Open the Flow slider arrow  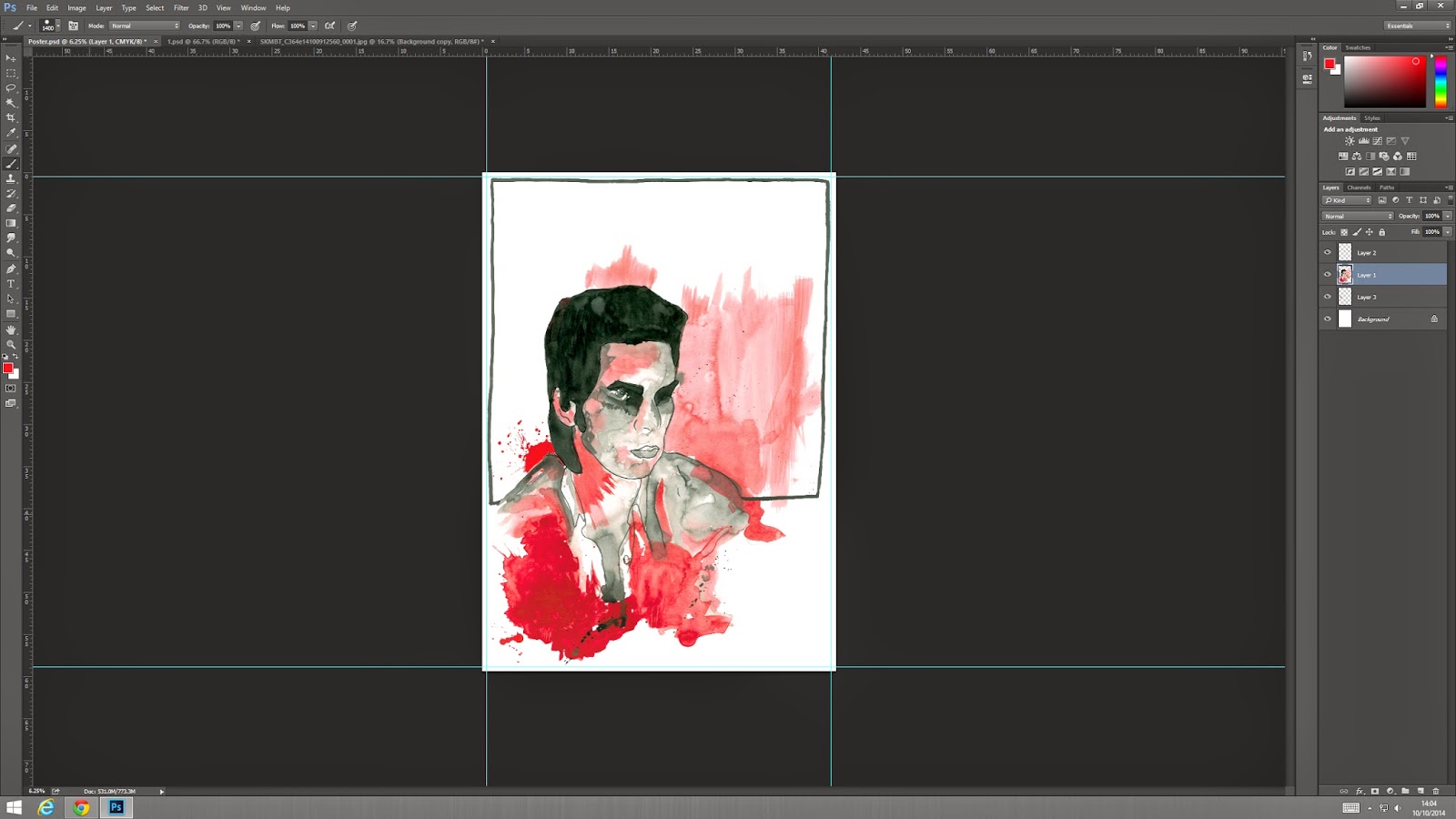coord(313,25)
